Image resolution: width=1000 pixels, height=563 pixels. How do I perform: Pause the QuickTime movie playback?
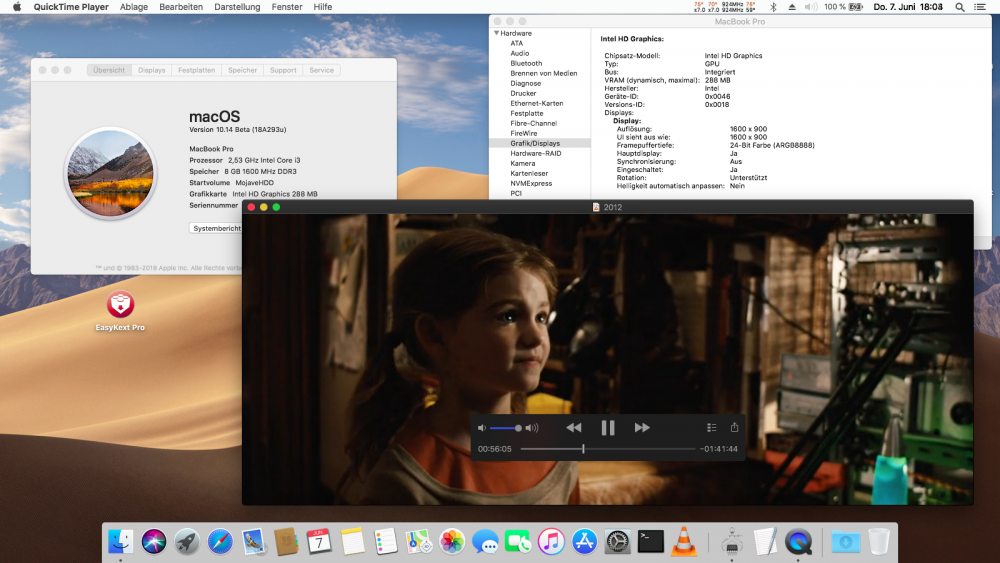608,428
